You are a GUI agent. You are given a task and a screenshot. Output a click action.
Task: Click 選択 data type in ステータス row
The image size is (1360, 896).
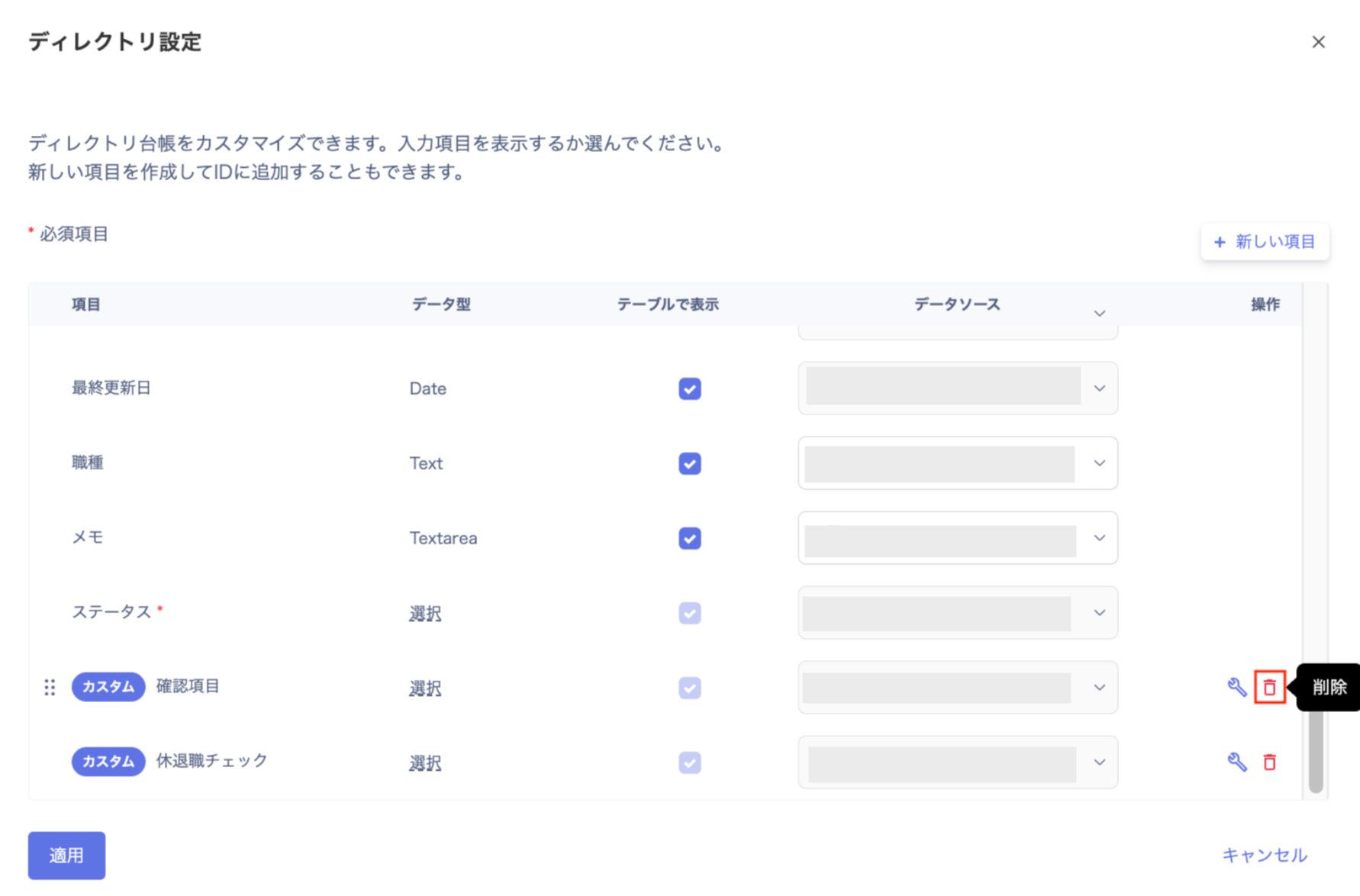425,614
